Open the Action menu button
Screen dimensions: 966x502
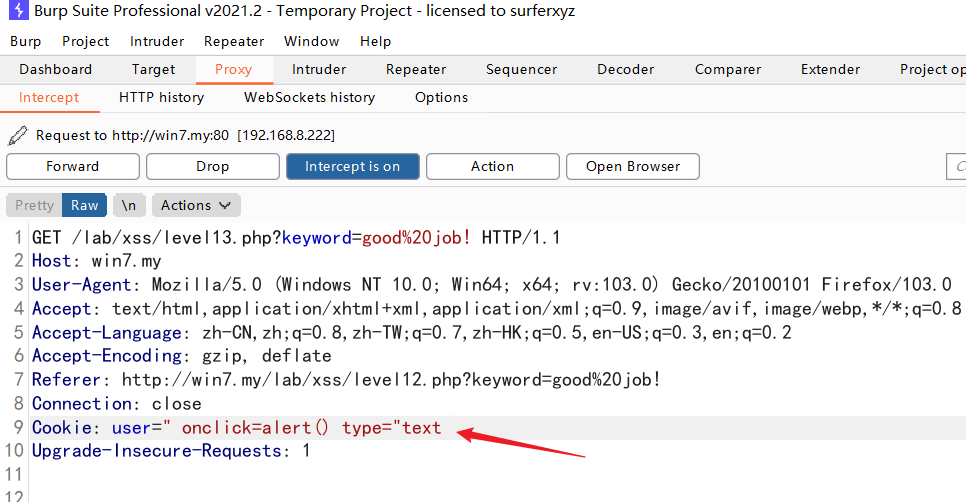coord(492,166)
